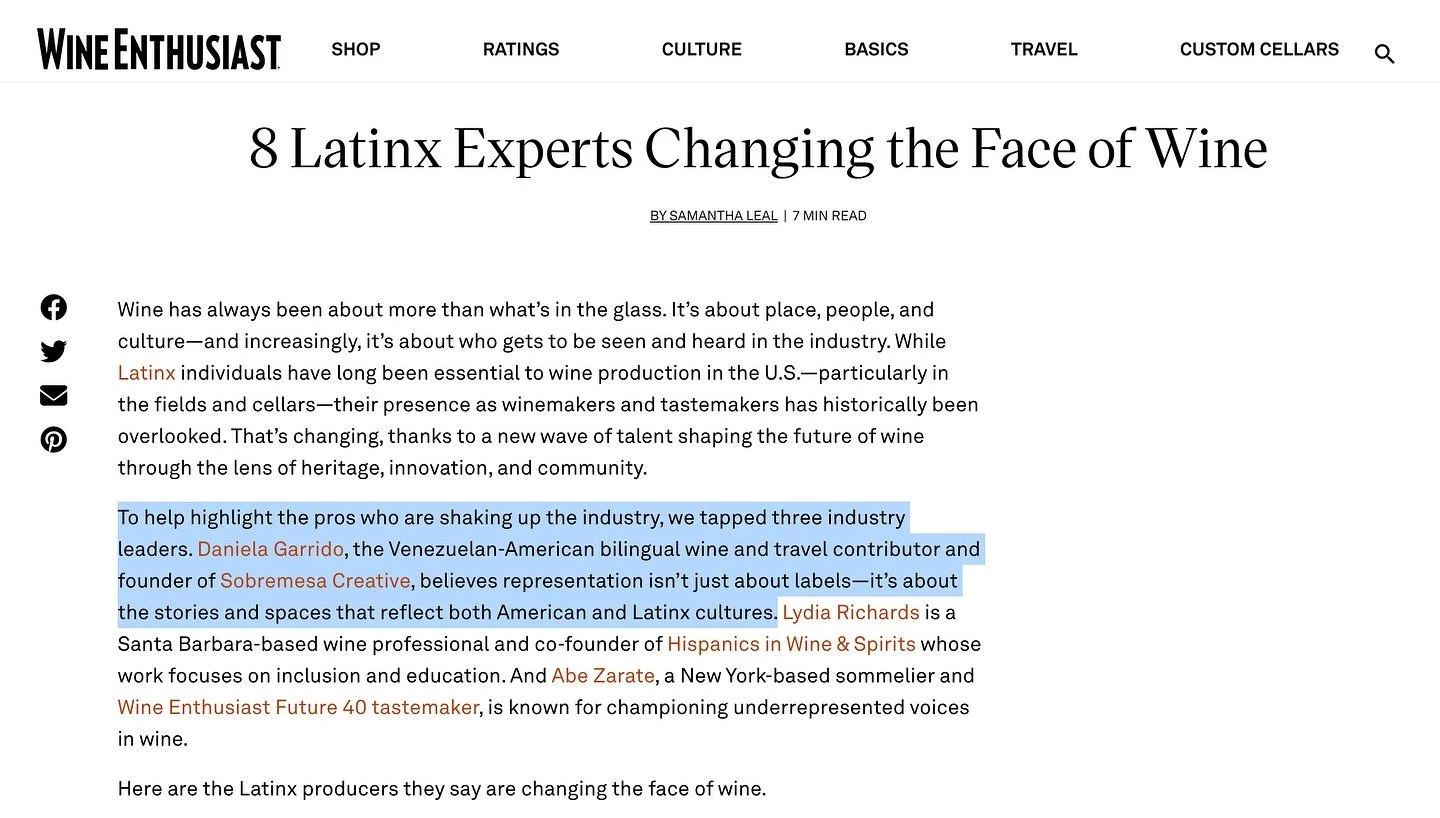The width and height of the screenshot is (1440, 818).
Task: Click sentence 'Here are the Latinx producers'
Action: click(x=442, y=788)
